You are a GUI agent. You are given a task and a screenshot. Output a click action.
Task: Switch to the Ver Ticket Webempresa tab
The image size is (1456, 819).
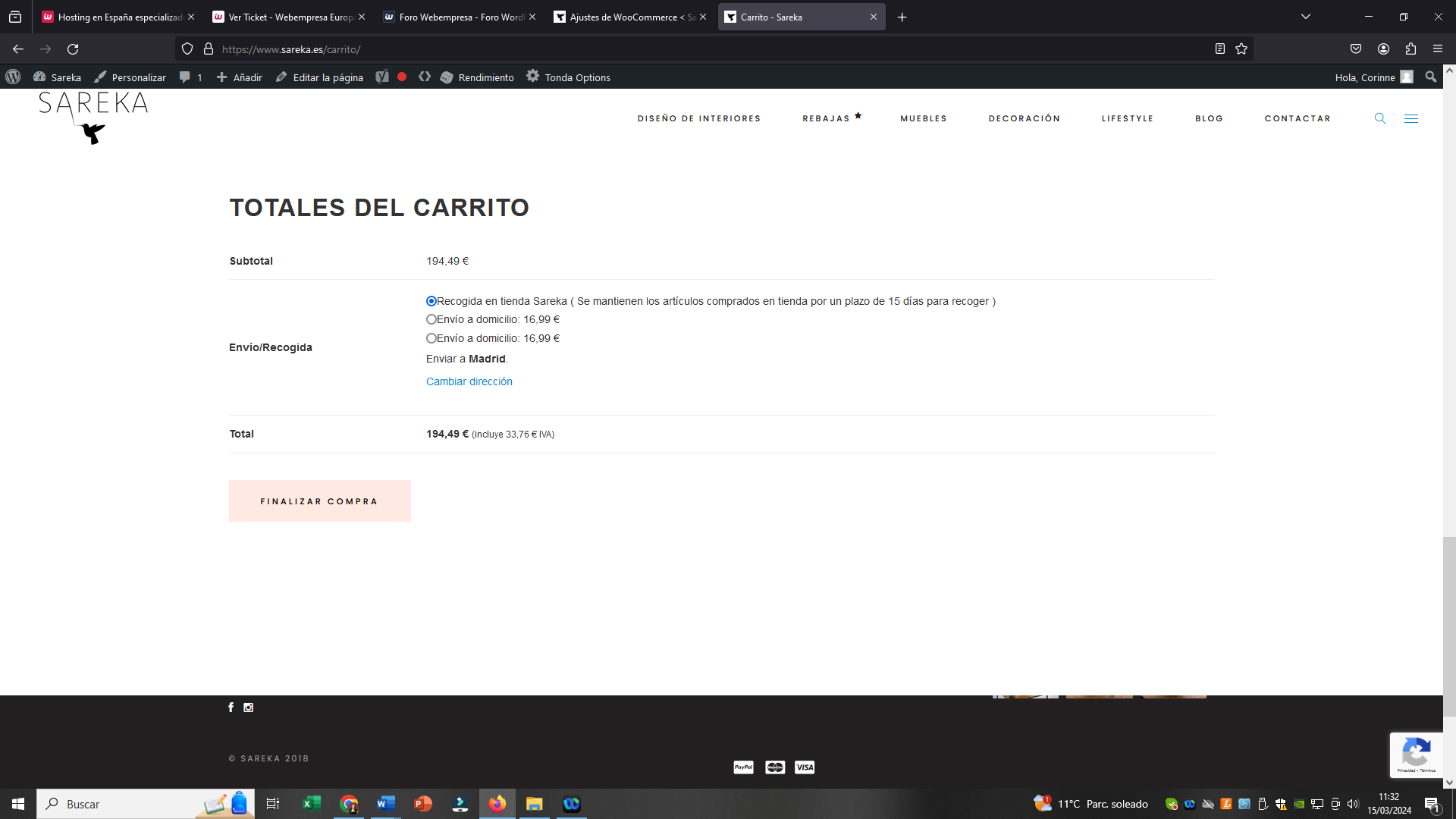coord(289,17)
